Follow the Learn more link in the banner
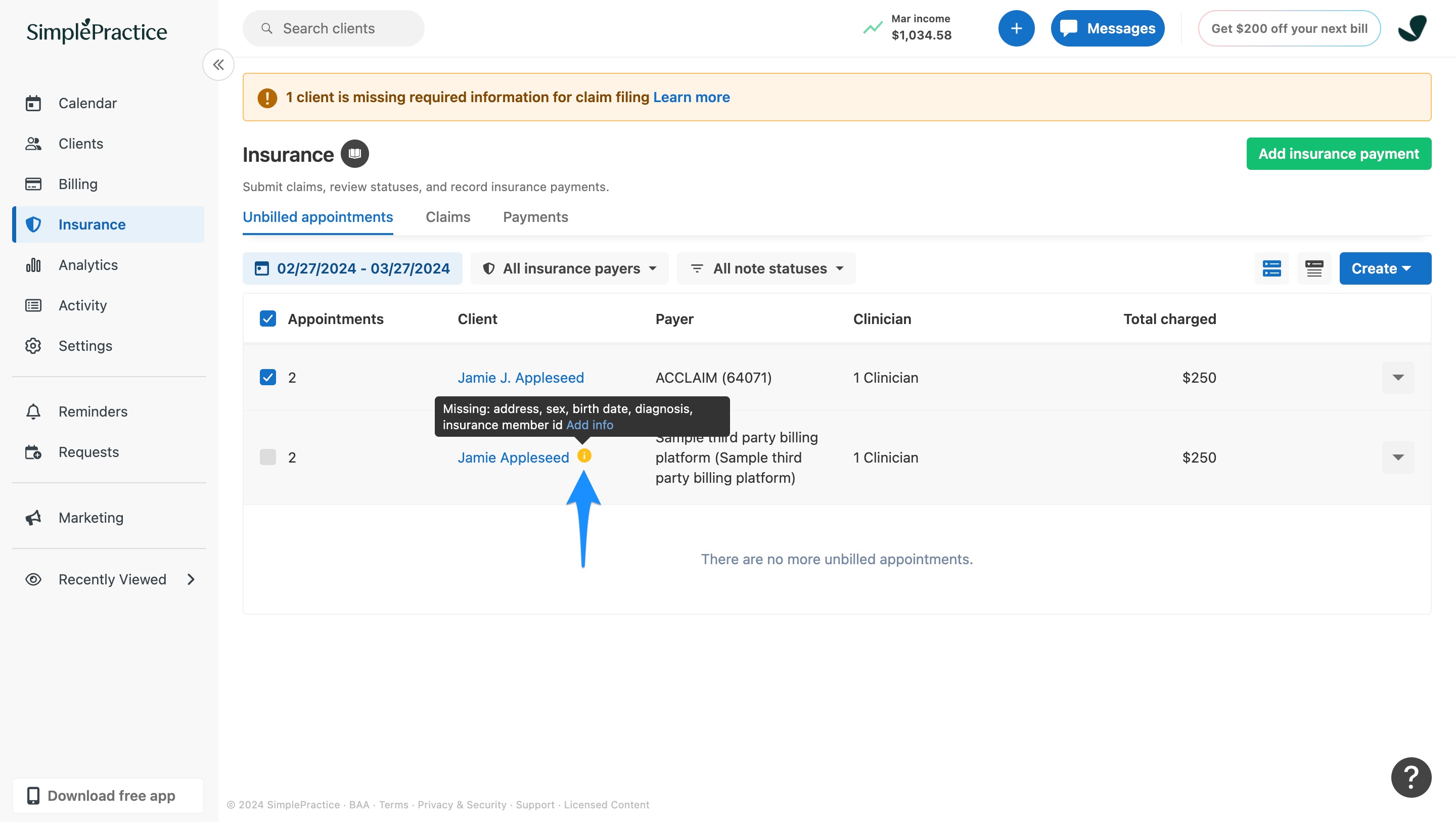The width and height of the screenshot is (1456, 822). click(691, 97)
